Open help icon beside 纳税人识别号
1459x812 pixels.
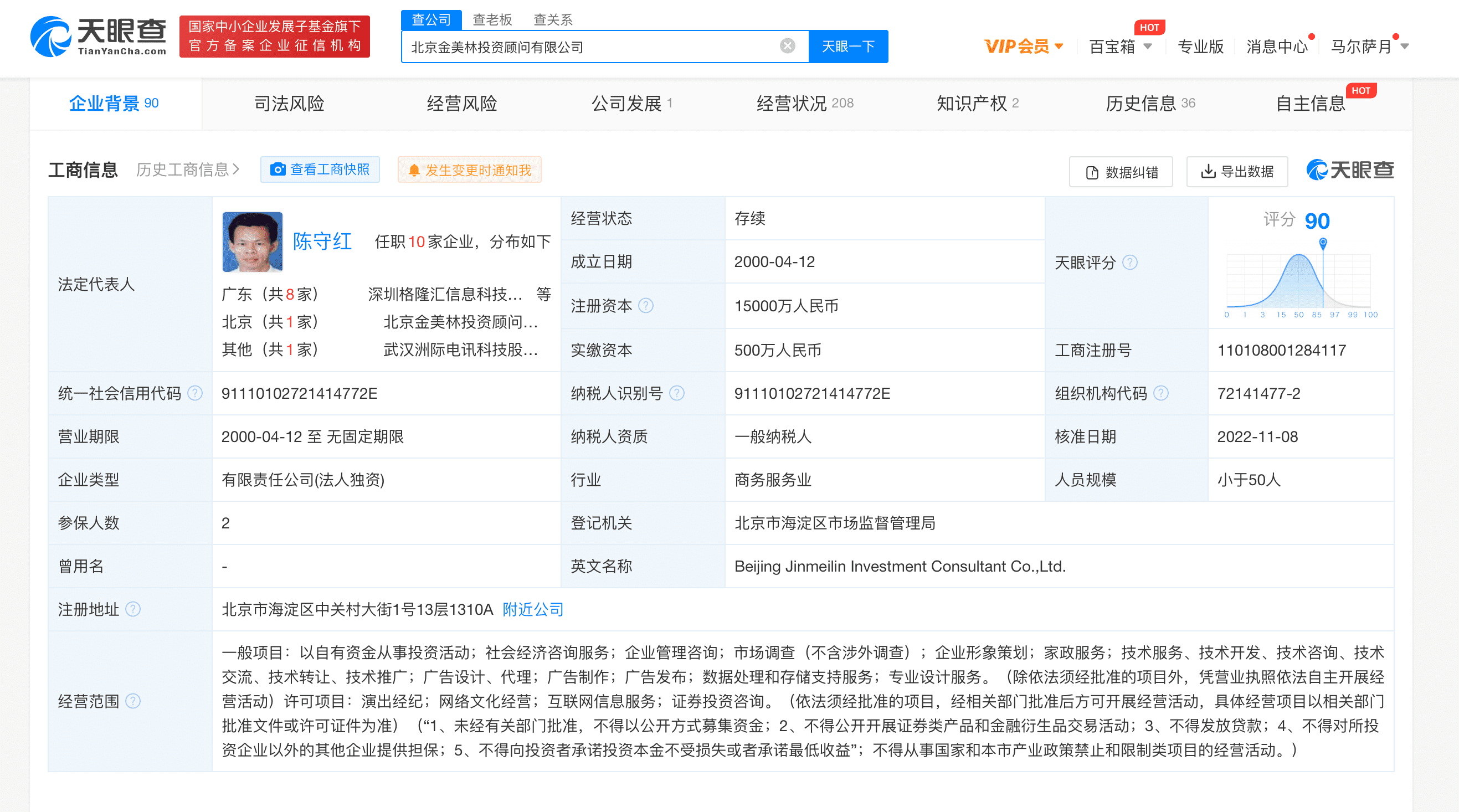[x=677, y=393]
